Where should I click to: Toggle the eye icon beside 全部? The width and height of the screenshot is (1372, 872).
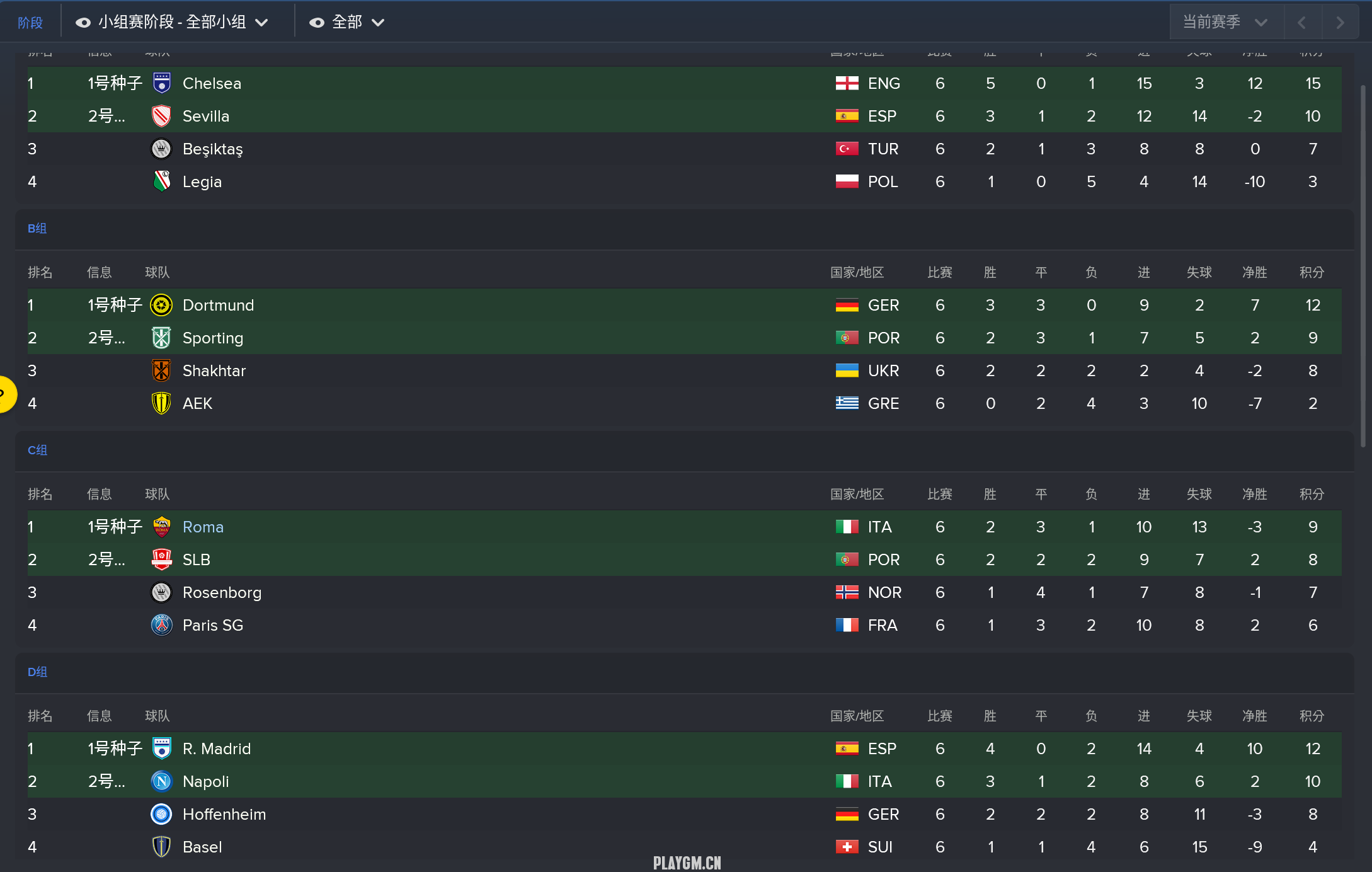317,23
